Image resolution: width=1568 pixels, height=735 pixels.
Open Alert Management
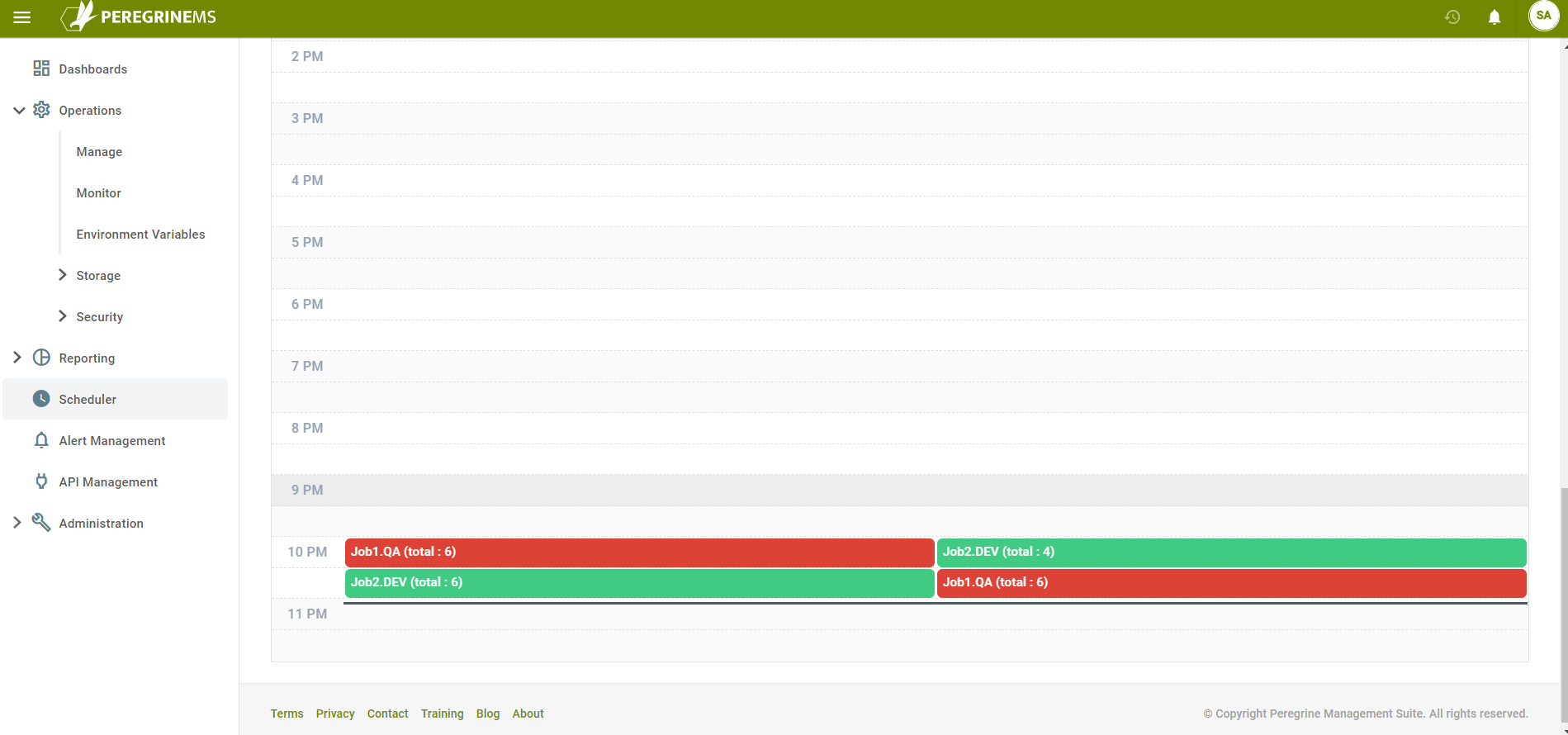coord(112,441)
